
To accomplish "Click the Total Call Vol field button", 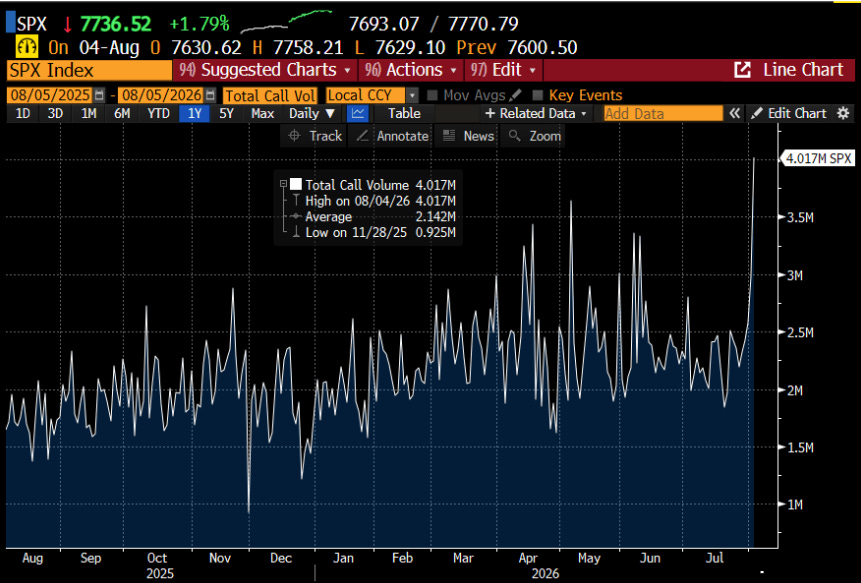I will pyautogui.click(x=270, y=95).
